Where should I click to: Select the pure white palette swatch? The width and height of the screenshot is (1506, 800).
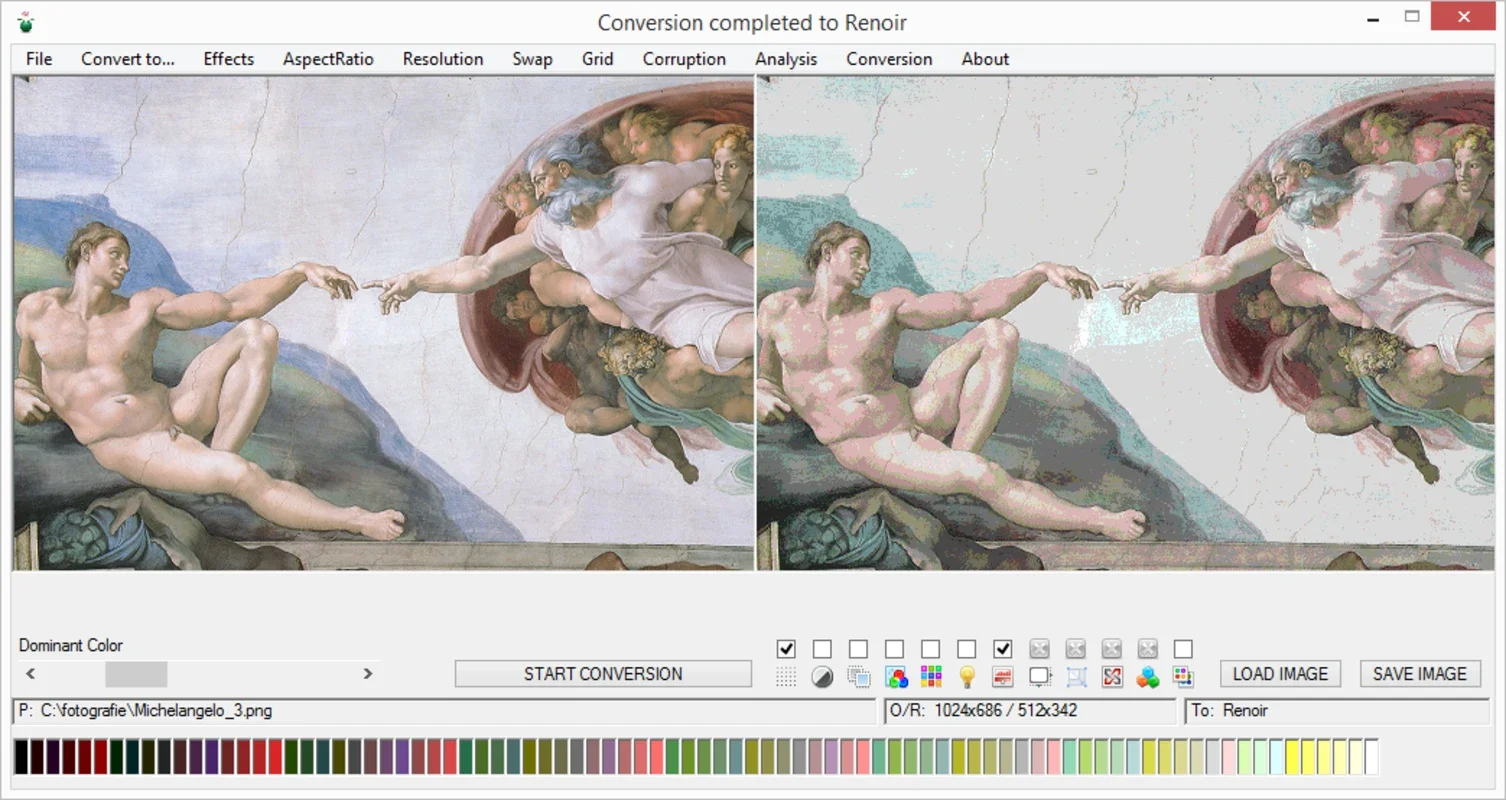coord(1371,757)
